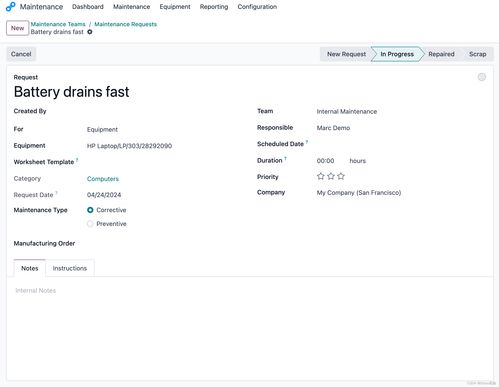Click the Maintenance app logo icon

click(11, 7)
